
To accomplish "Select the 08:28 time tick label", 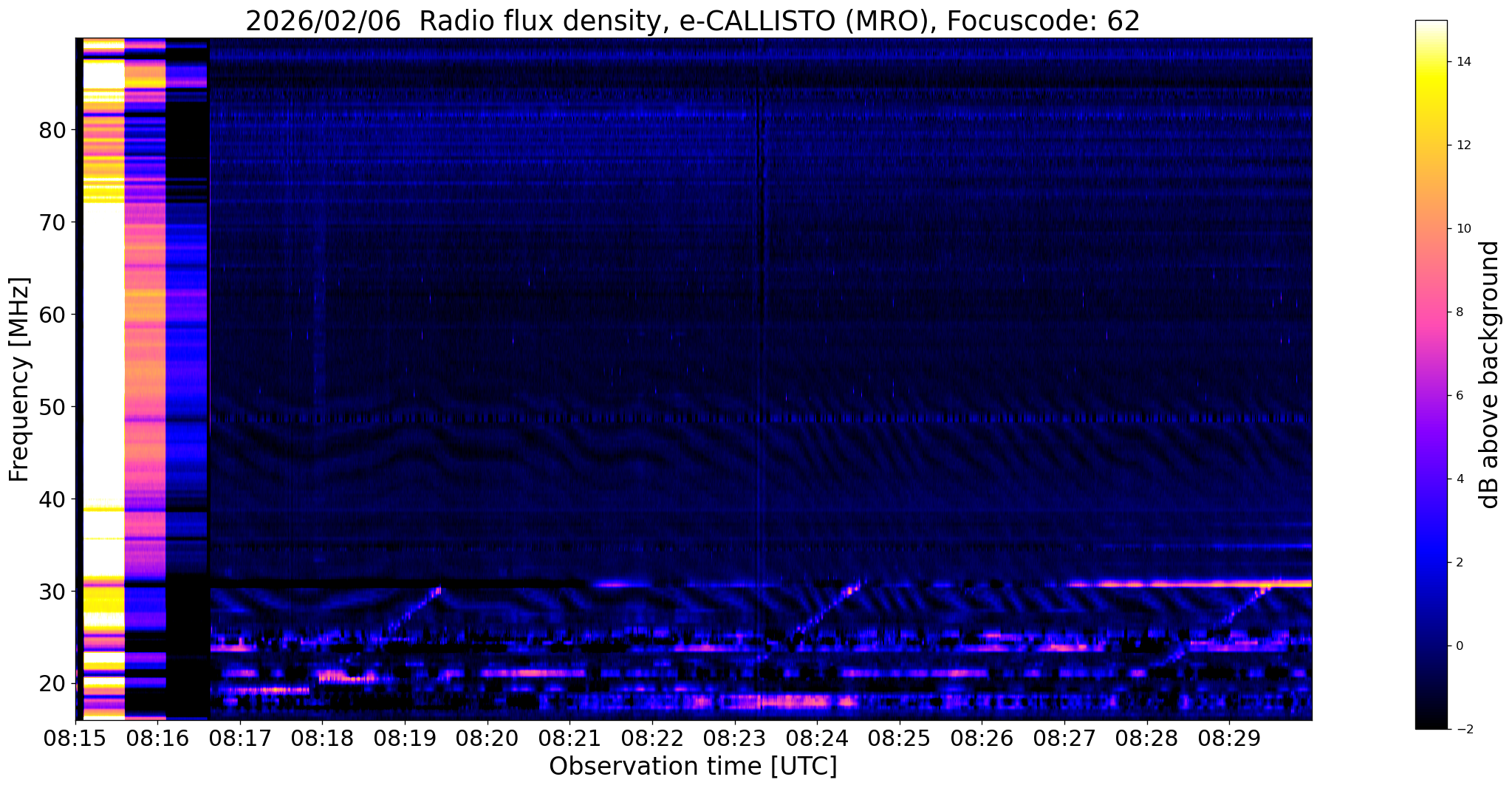I will (x=1146, y=738).
